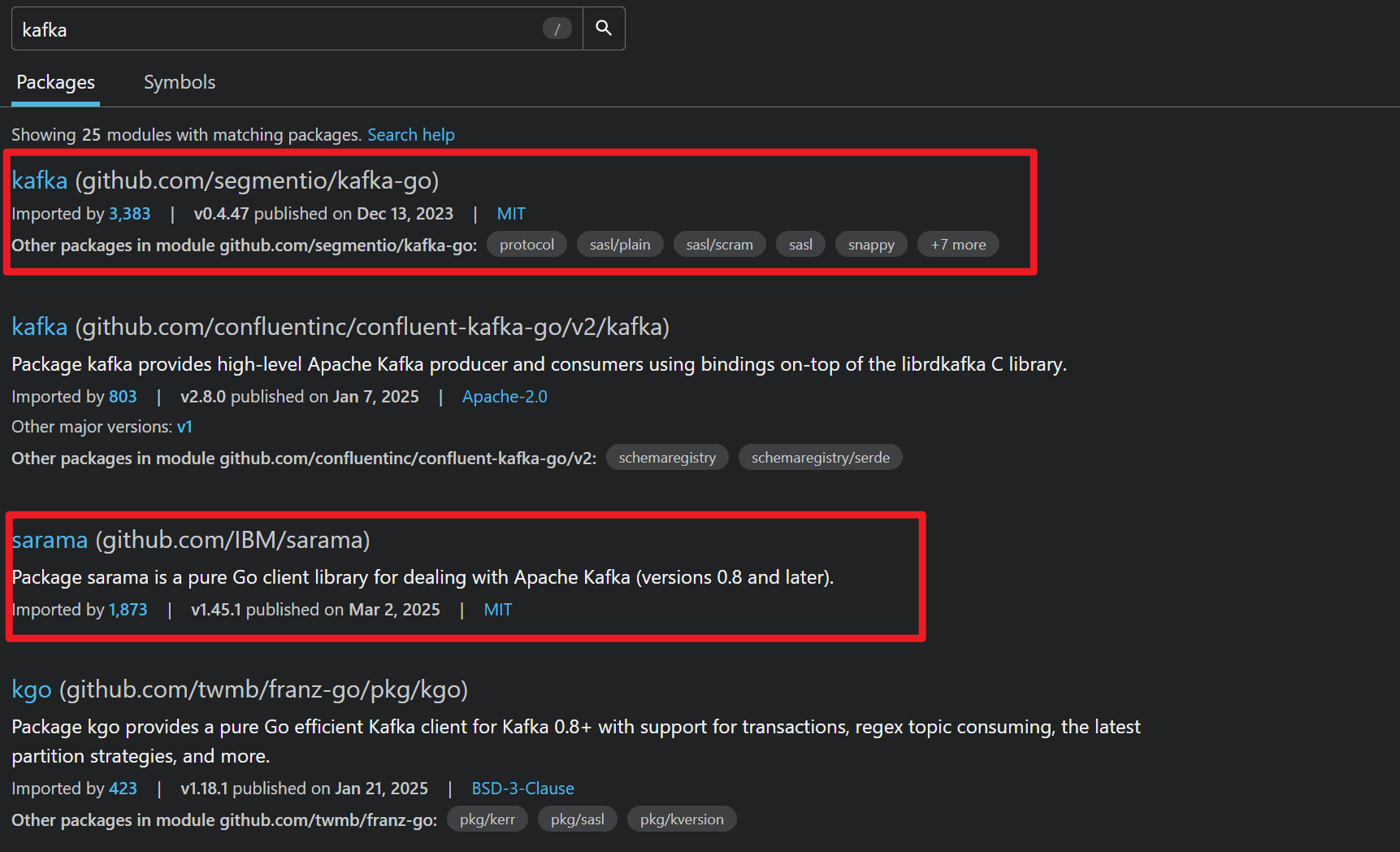Screen dimensions: 1400x852
Task: Open the sasl package chip
Action: click(800, 245)
